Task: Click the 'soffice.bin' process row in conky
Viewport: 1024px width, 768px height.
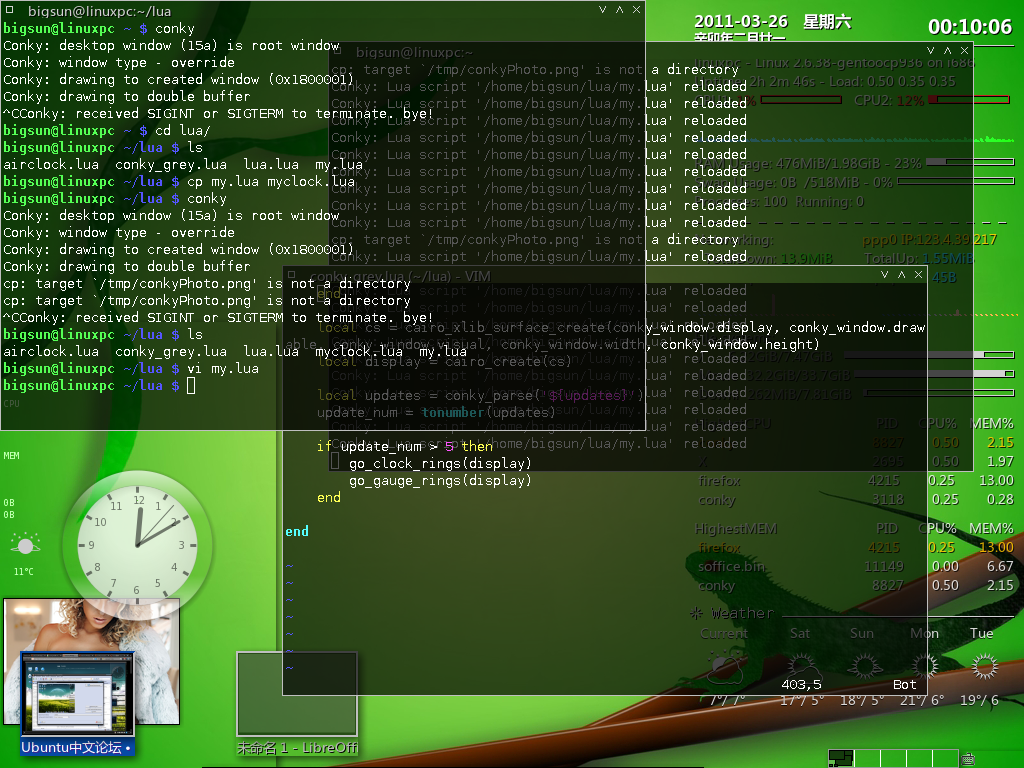Action: [856, 566]
